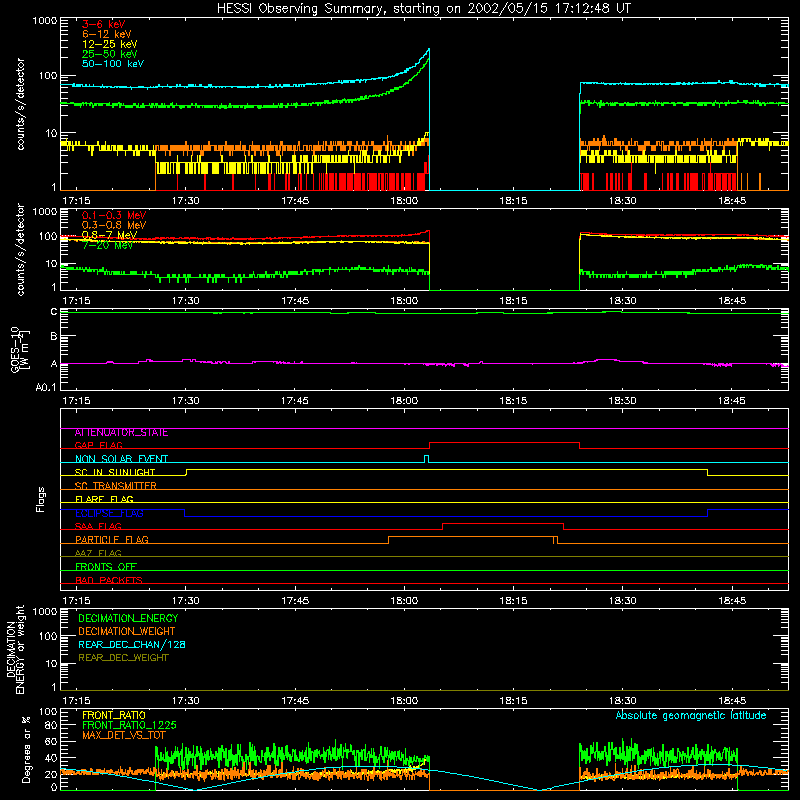800x800 pixels.
Task: Select the NON_SOLAR_EVENT flag label
Action: [x=121, y=459]
